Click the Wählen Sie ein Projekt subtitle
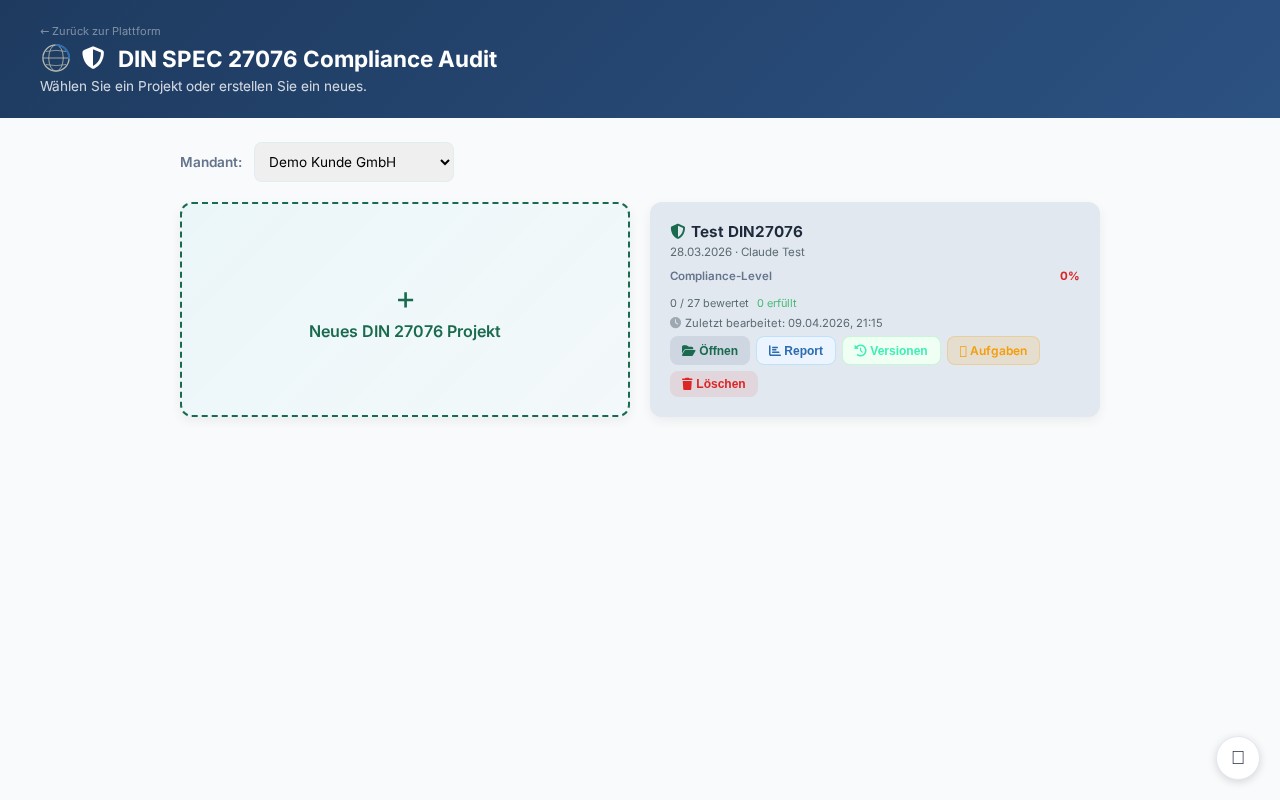Image resolution: width=1280 pixels, height=800 pixels. 203,86
